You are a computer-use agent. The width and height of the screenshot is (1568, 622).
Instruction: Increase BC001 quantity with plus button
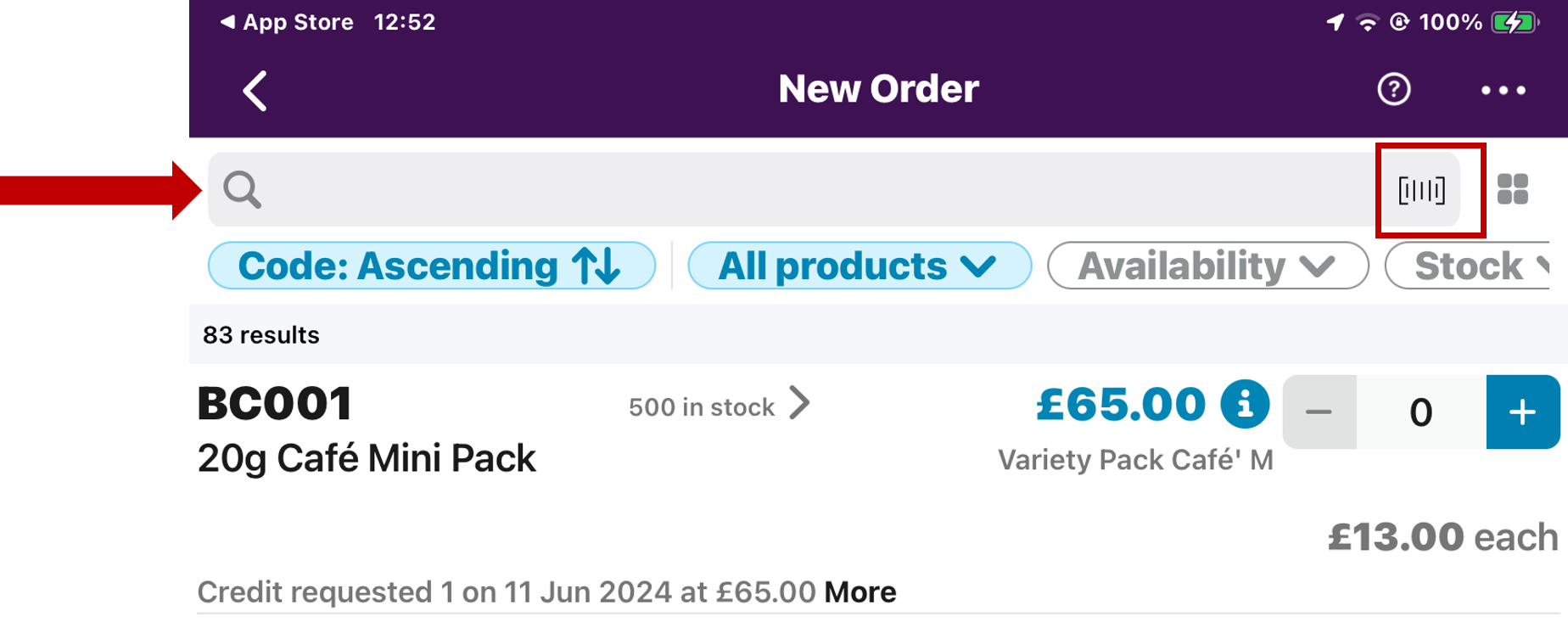1522,412
